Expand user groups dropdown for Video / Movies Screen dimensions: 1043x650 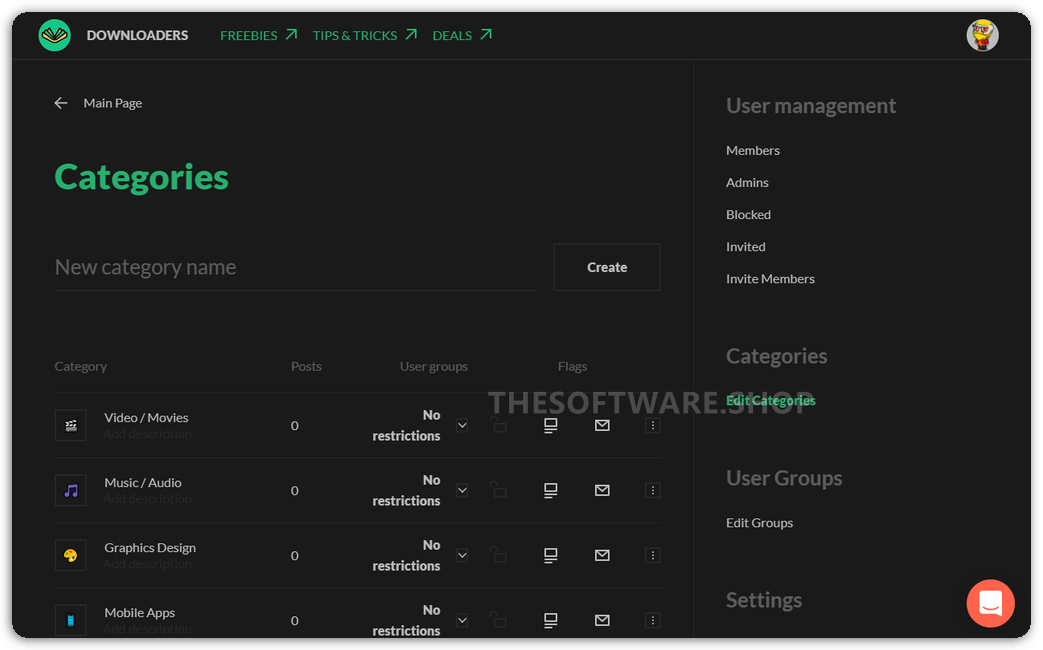pyautogui.click(x=462, y=425)
